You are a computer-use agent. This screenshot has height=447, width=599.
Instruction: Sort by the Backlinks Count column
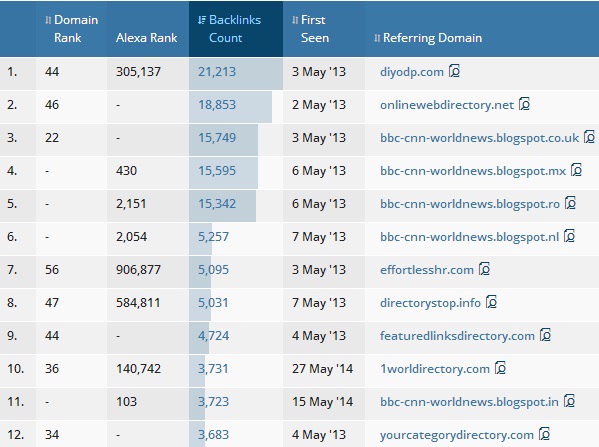pyautogui.click(x=229, y=29)
